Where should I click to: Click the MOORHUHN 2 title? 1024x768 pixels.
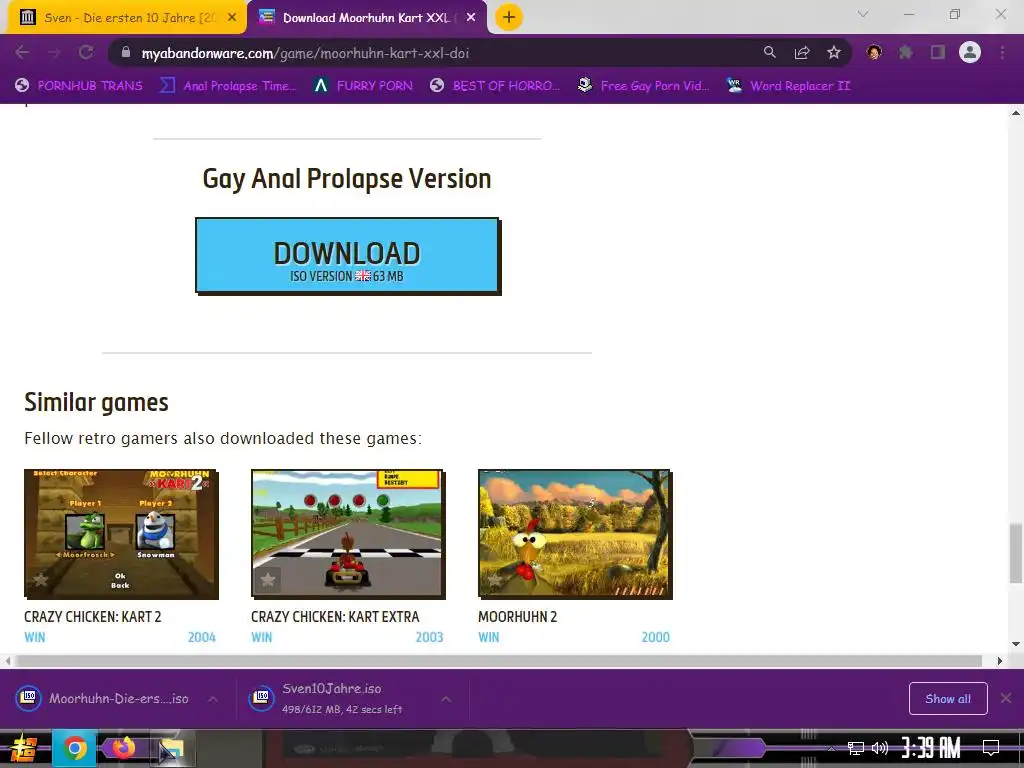(518, 616)
